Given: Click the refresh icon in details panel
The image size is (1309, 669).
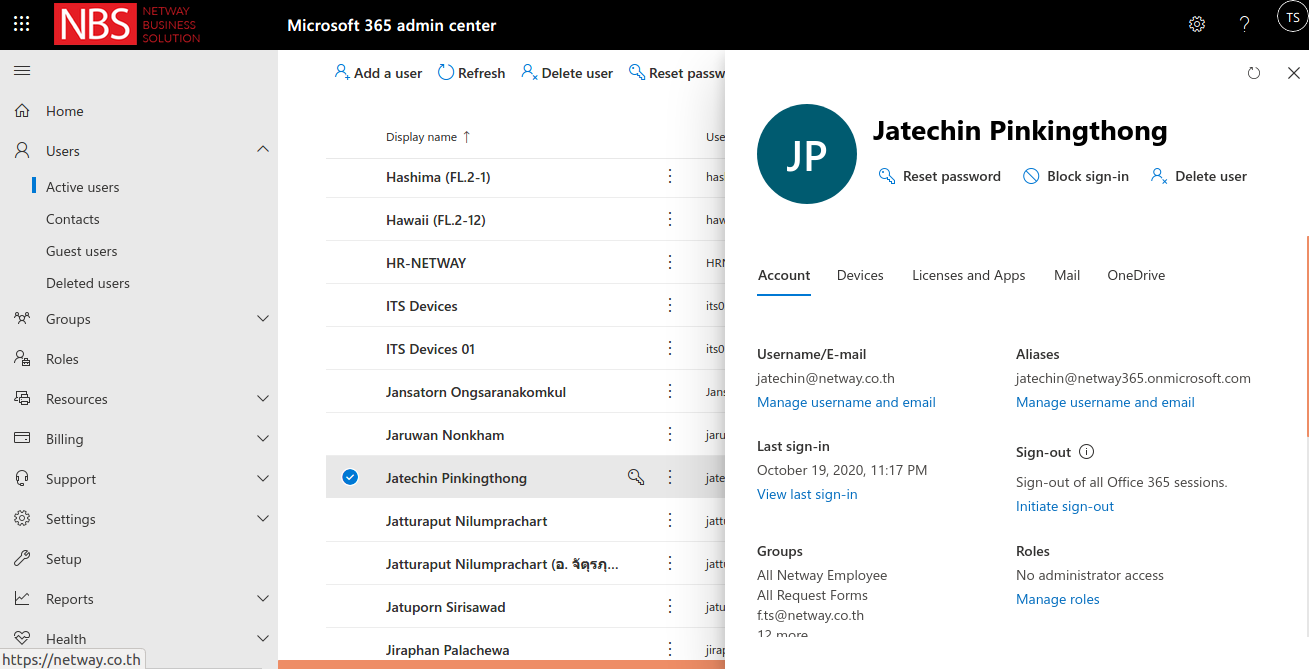Looking at the screenshot, I should coord(1254,73).
